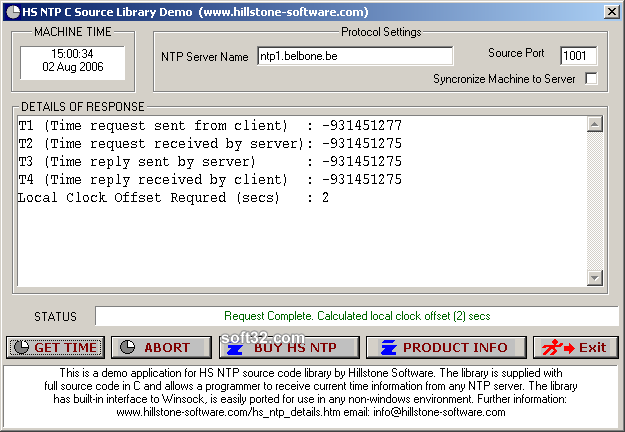Select the Local Clock Offset Requred line
This screenshot has height=432, width=625.
point(173,197)
